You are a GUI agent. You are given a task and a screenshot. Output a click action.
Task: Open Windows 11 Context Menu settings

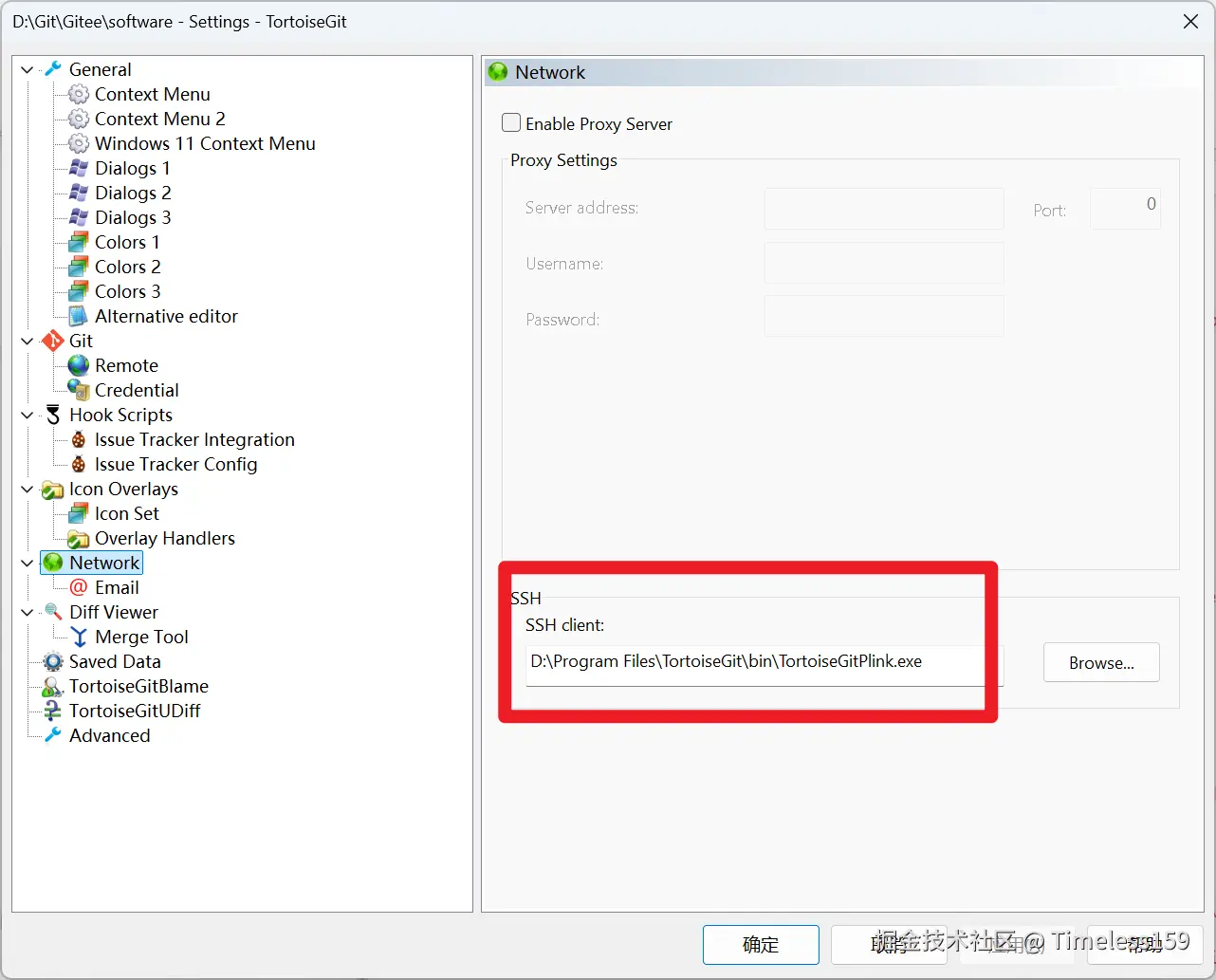tap(205, 143)
